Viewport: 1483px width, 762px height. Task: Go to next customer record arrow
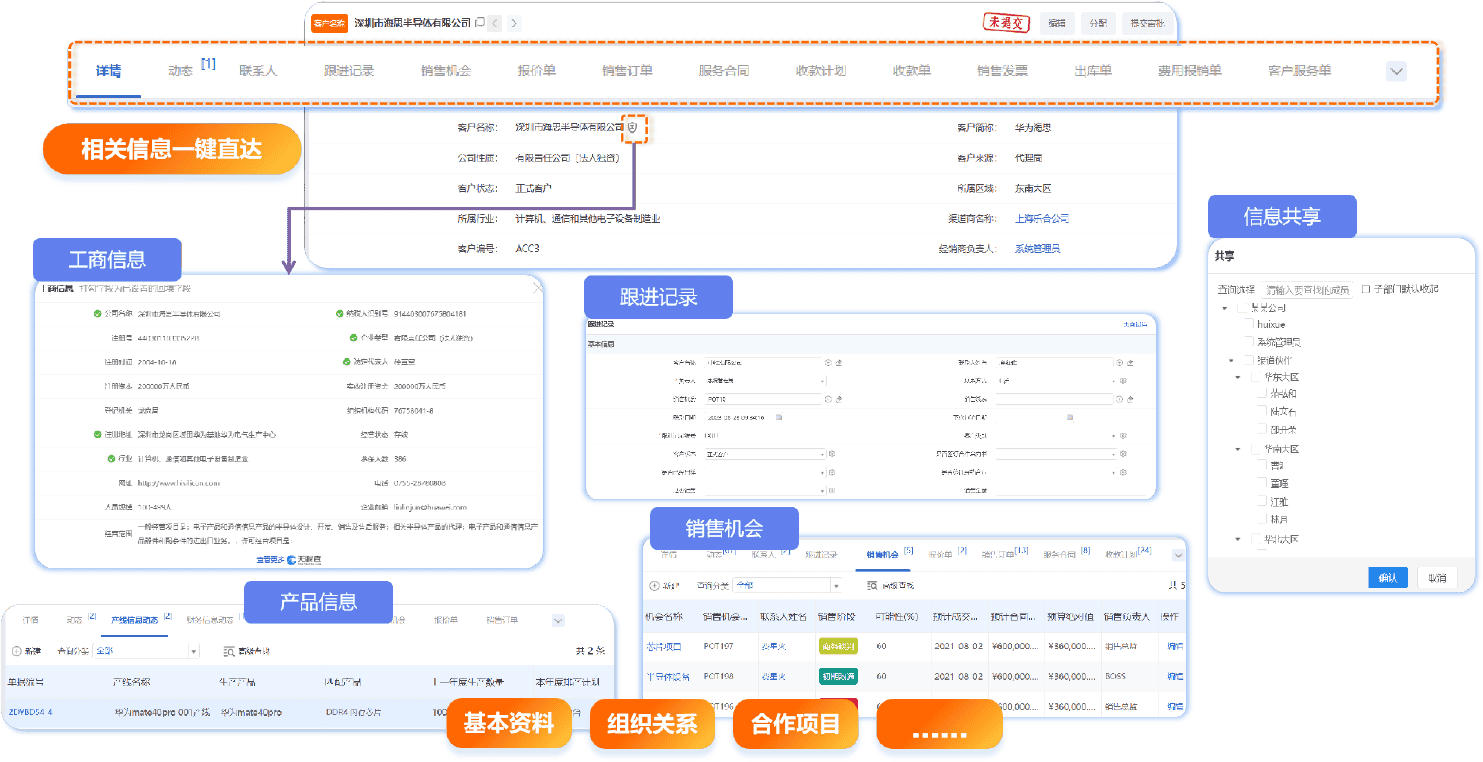click(514, 23)
